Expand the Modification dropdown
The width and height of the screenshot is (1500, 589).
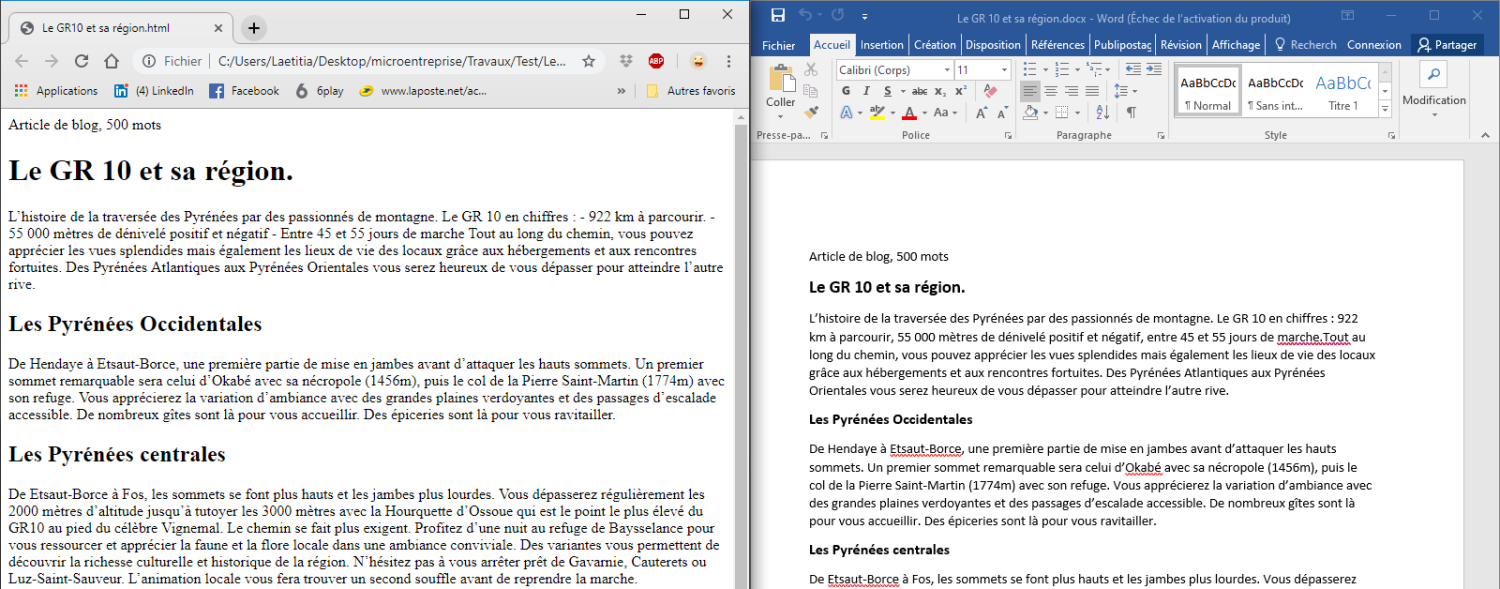1433,115
